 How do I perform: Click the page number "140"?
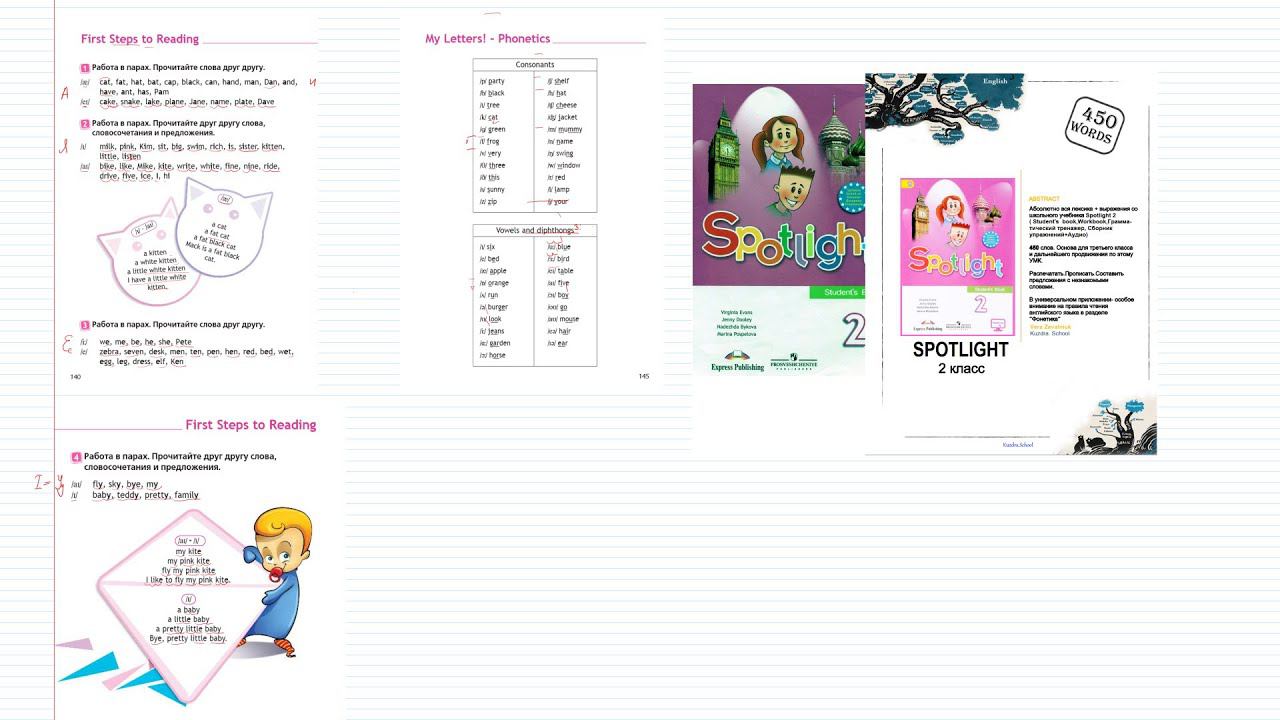coord(75,377)
